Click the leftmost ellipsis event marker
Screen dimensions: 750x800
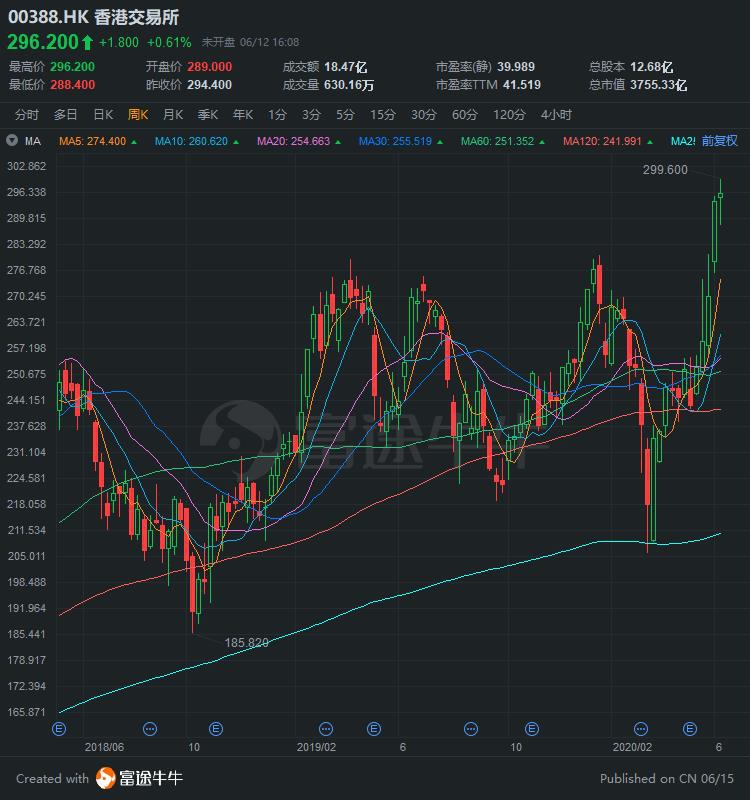(150, 728)
